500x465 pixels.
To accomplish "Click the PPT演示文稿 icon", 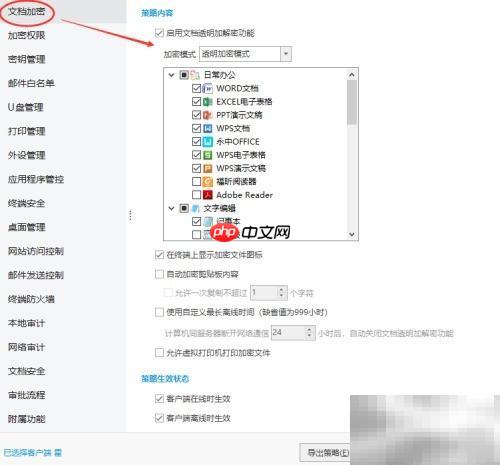I will pos(208,115).
